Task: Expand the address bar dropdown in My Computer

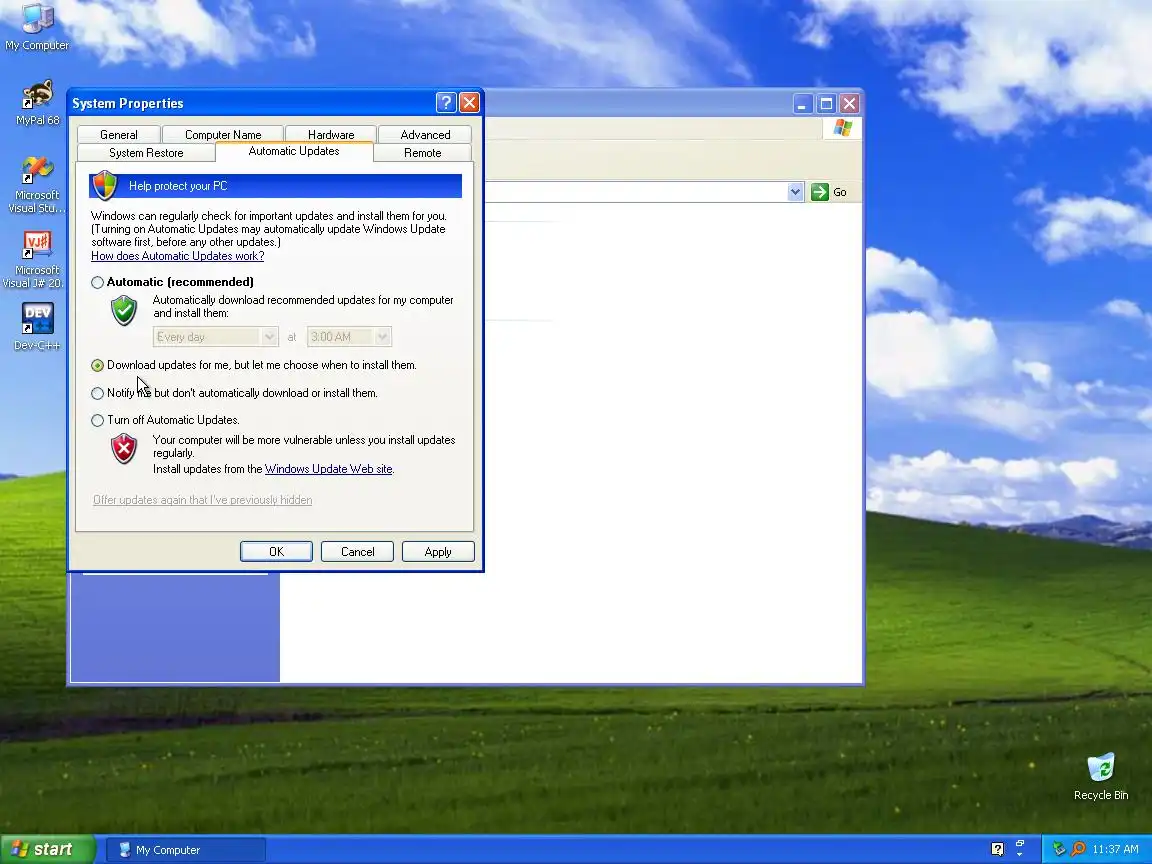Action: pos(795,192)
